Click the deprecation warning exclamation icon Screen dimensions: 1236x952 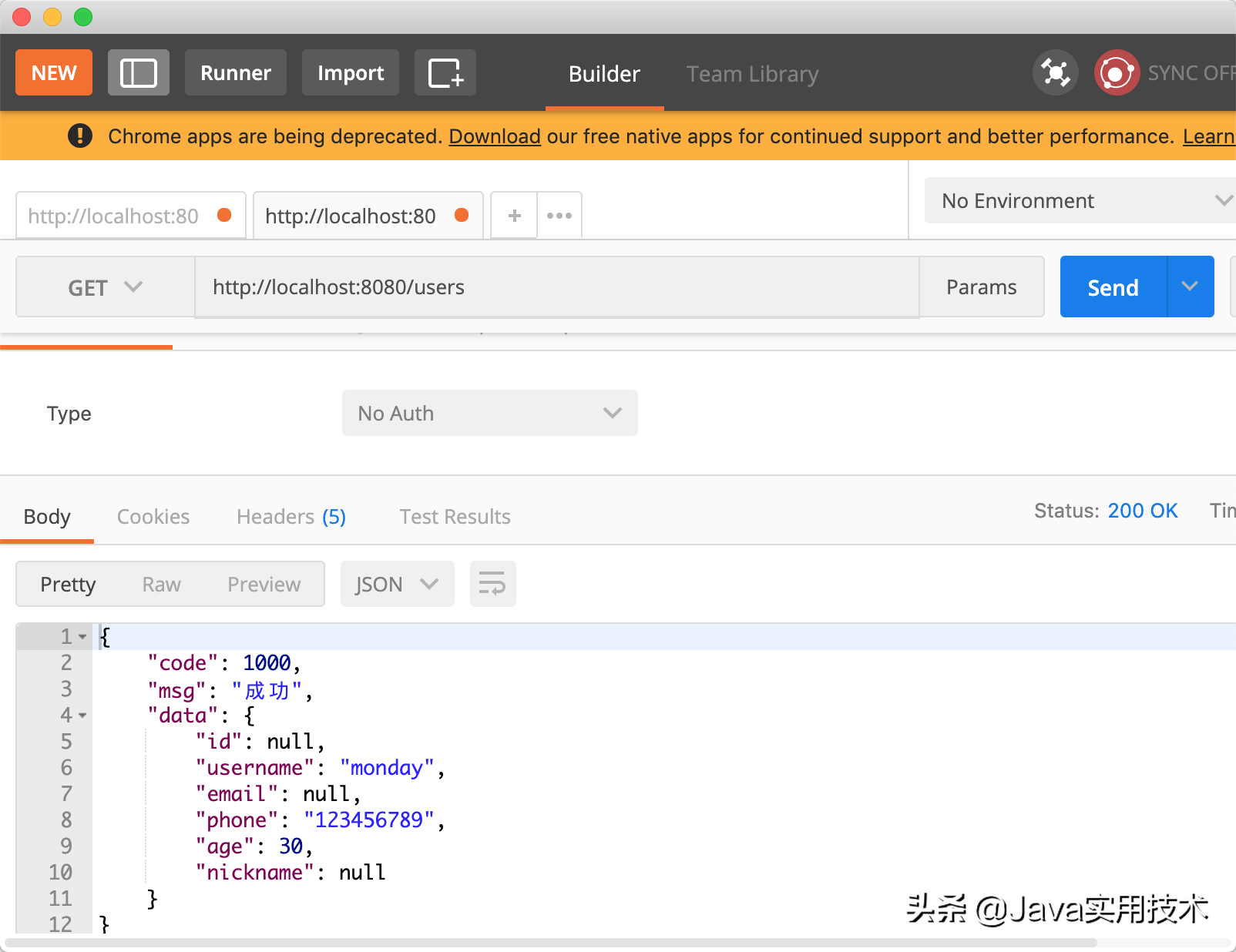pos(80,136)
